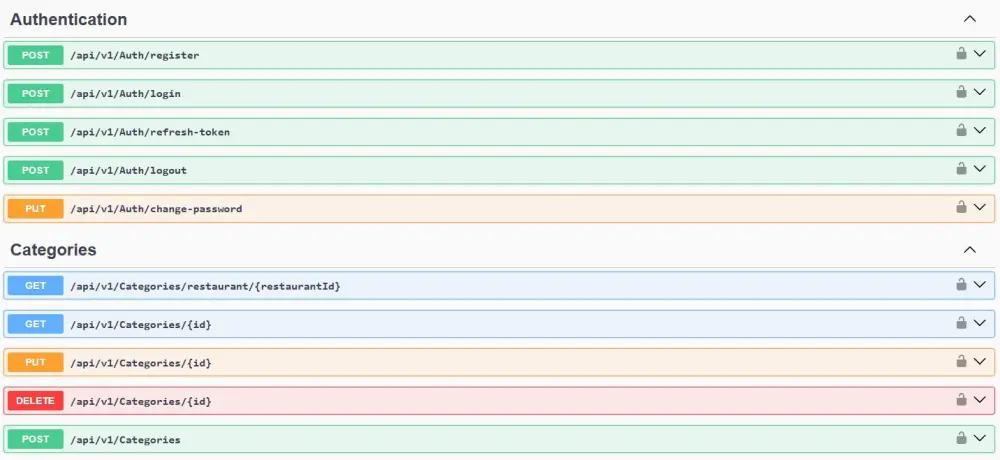This screenshot has width=1000, height=460.
Task: Click the GET badge for Categories/{id}
Action: pos(36,324)
